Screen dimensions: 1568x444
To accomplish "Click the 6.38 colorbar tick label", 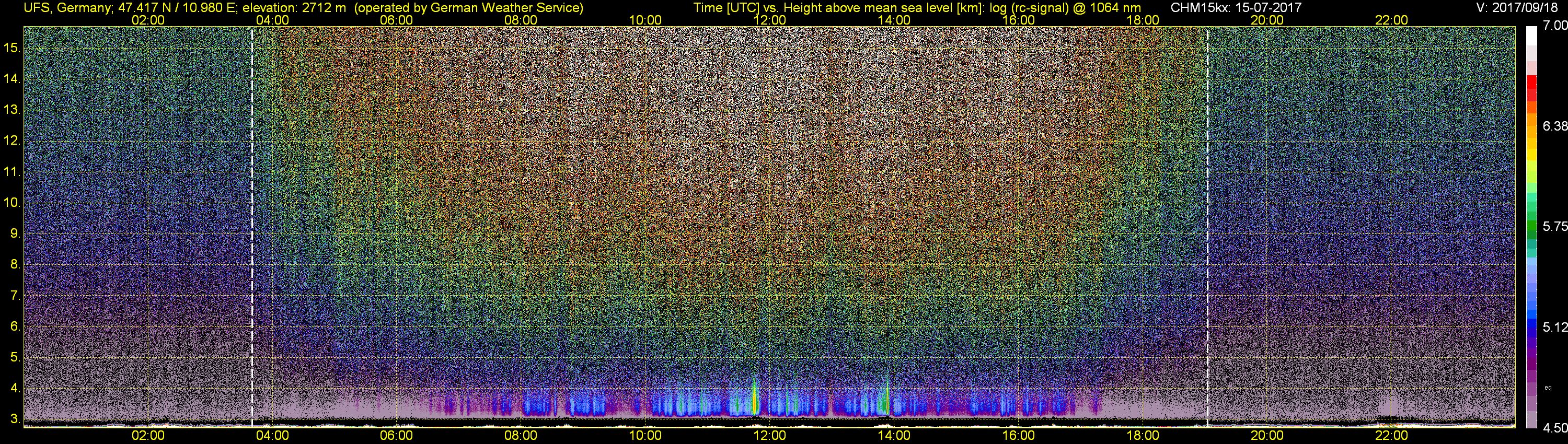I will pyautogui.click(x=1555, y=126).
